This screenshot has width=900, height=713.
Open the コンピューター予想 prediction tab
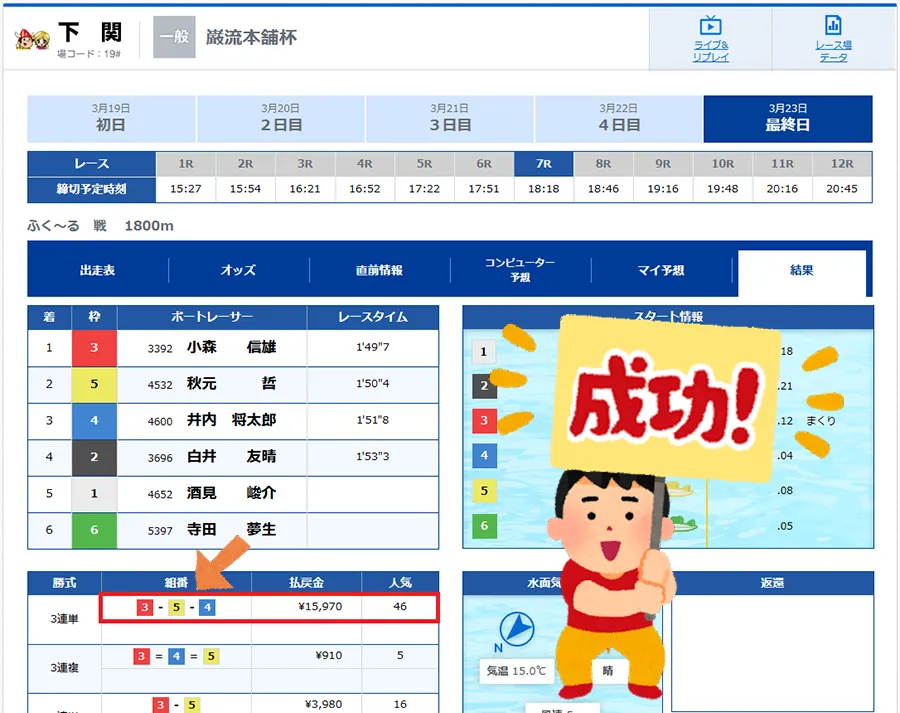click(x=520, y=271)
